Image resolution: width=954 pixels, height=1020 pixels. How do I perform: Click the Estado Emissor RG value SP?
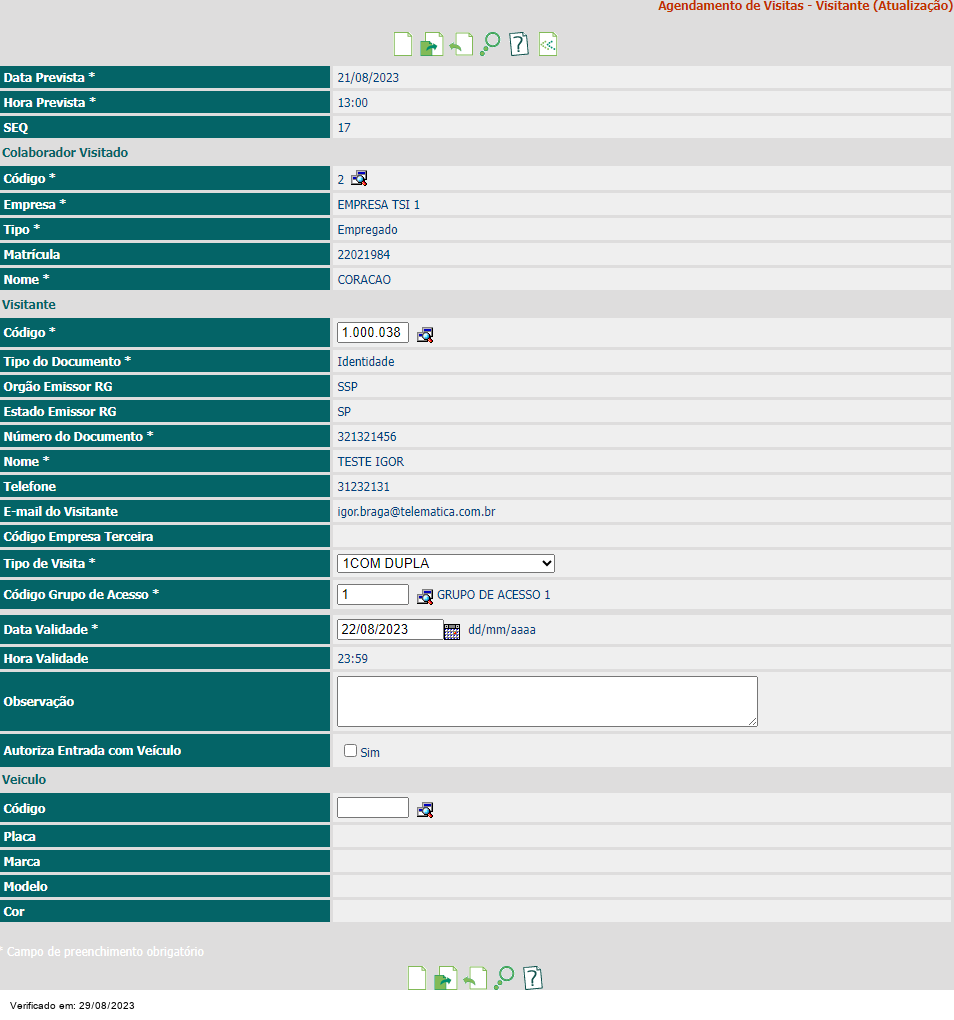344,412
